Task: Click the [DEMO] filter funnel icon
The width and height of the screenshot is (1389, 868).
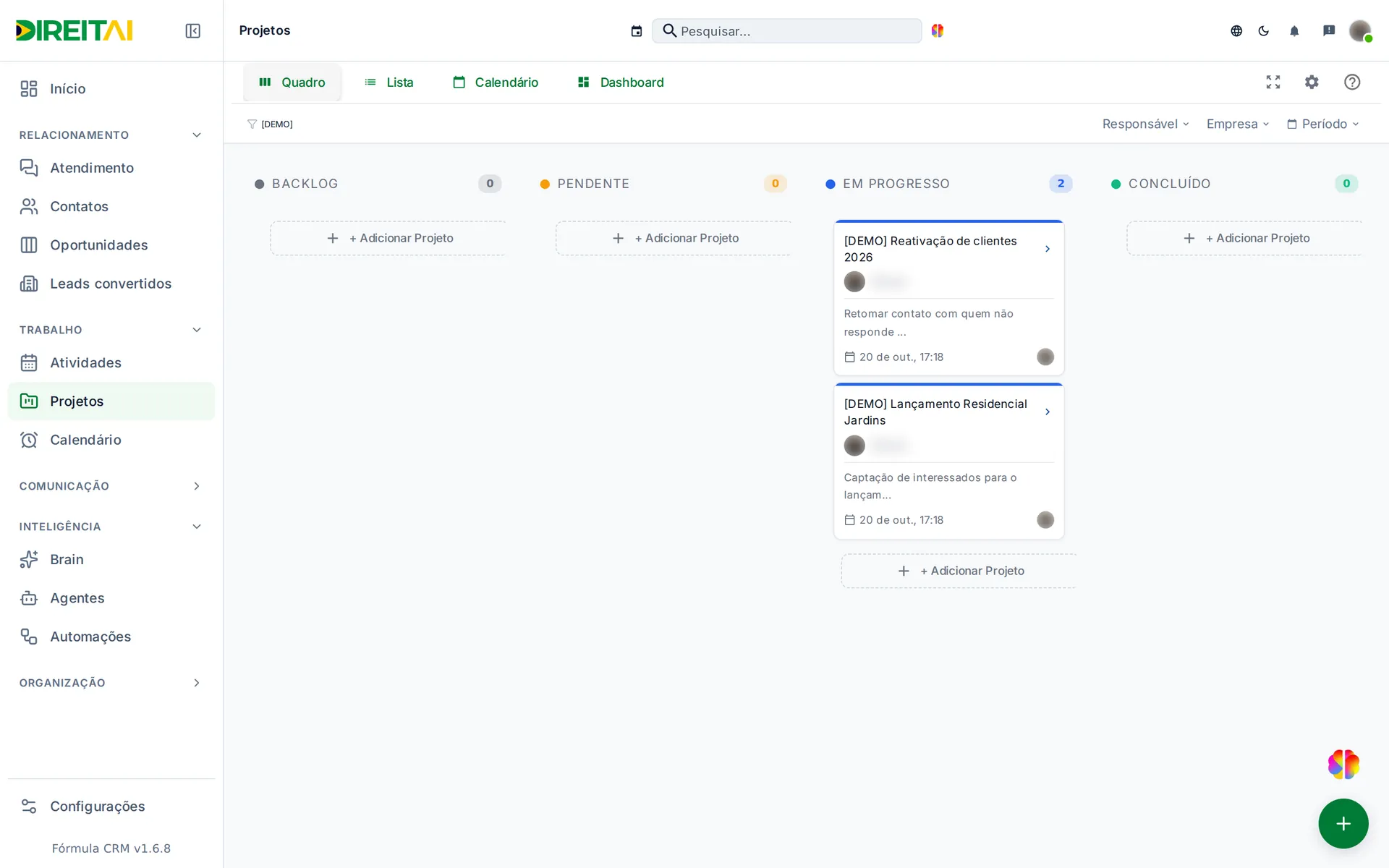Action: [252, 124]
